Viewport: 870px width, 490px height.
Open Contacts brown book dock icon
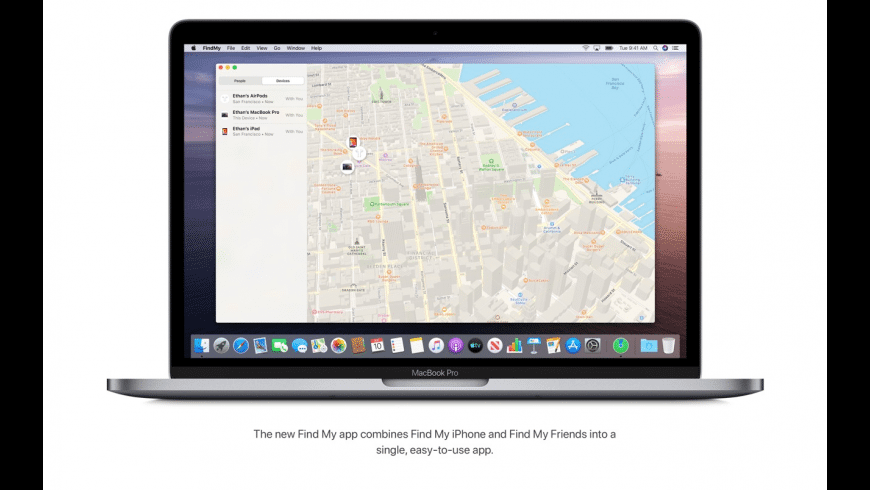coord(358,346)
